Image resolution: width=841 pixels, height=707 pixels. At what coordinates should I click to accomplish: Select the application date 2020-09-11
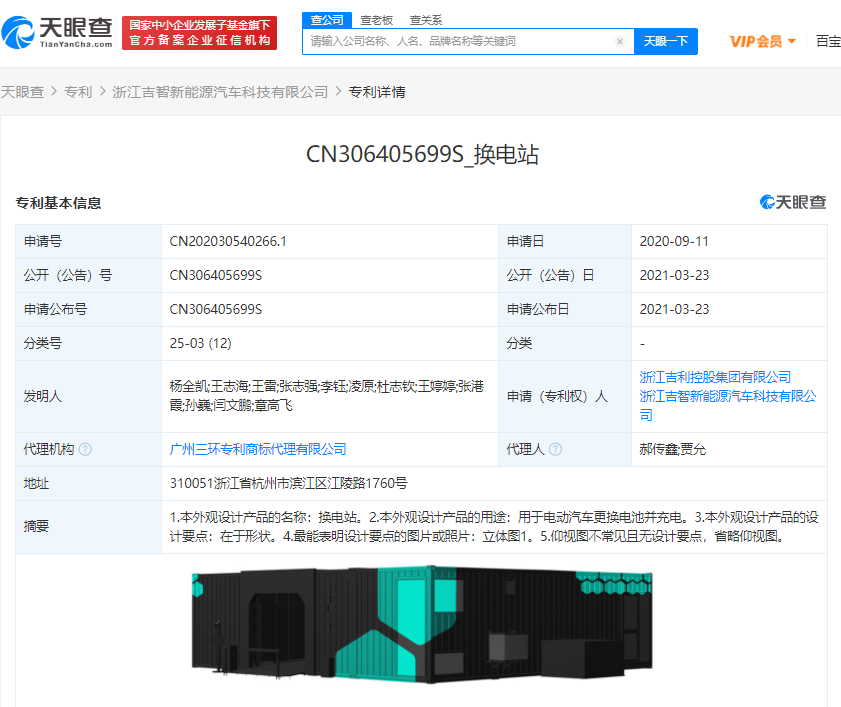pyautogui.click(x=674, y=241)
